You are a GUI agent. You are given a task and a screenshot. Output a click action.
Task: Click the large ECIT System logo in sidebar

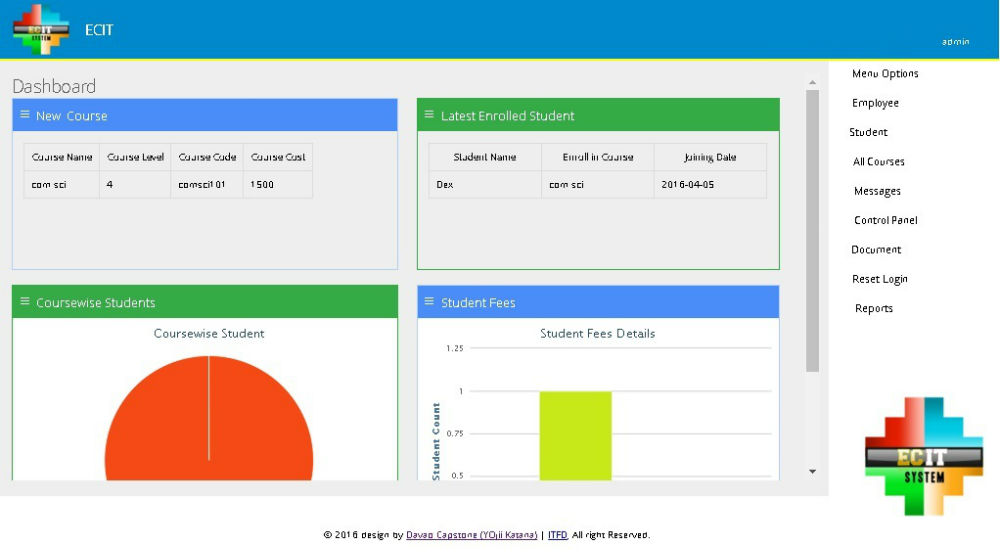(923, 456)
